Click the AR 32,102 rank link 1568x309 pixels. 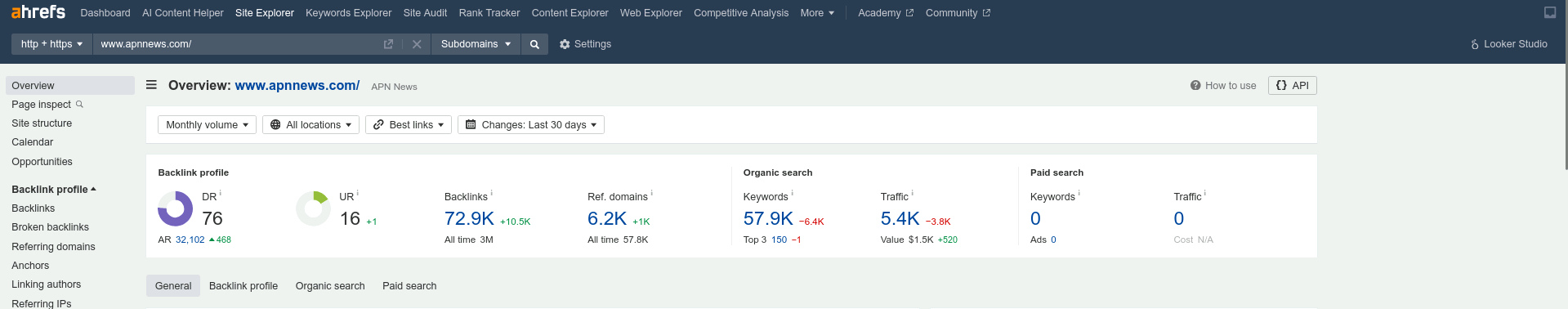tap(190, 240)
